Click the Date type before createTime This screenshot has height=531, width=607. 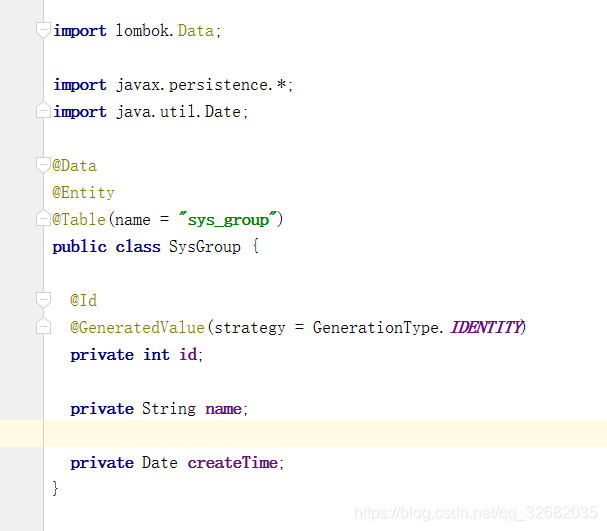pos(159,462)
